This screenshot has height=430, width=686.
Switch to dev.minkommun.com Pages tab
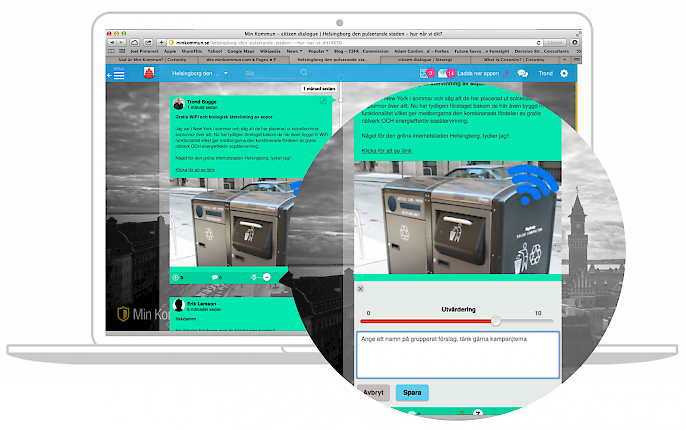pyautogui.click(x=244, y=59)
